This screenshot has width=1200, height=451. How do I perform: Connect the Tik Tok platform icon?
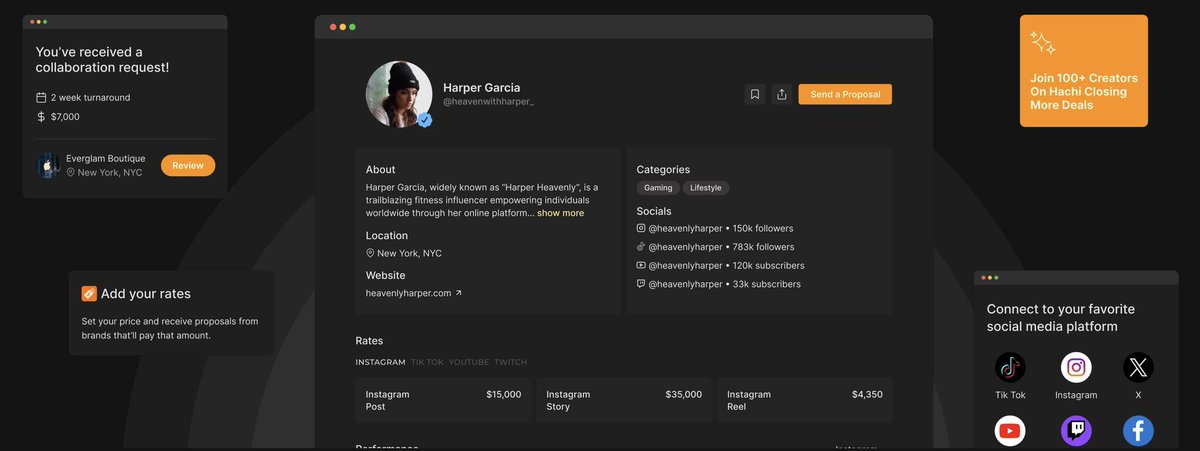click(x=1010, y=367)
